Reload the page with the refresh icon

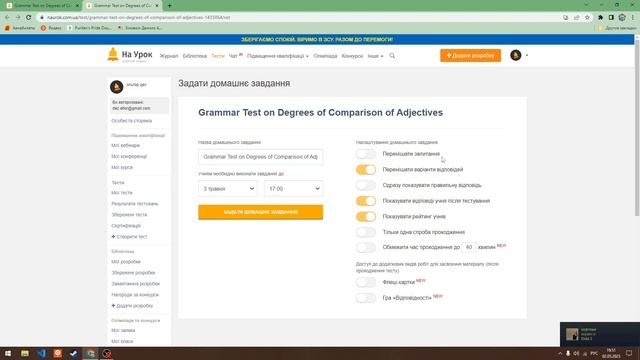click(29, 18)
